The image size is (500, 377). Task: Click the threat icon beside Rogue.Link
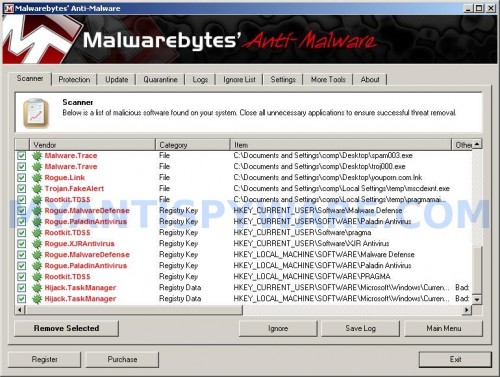(37, 178)
